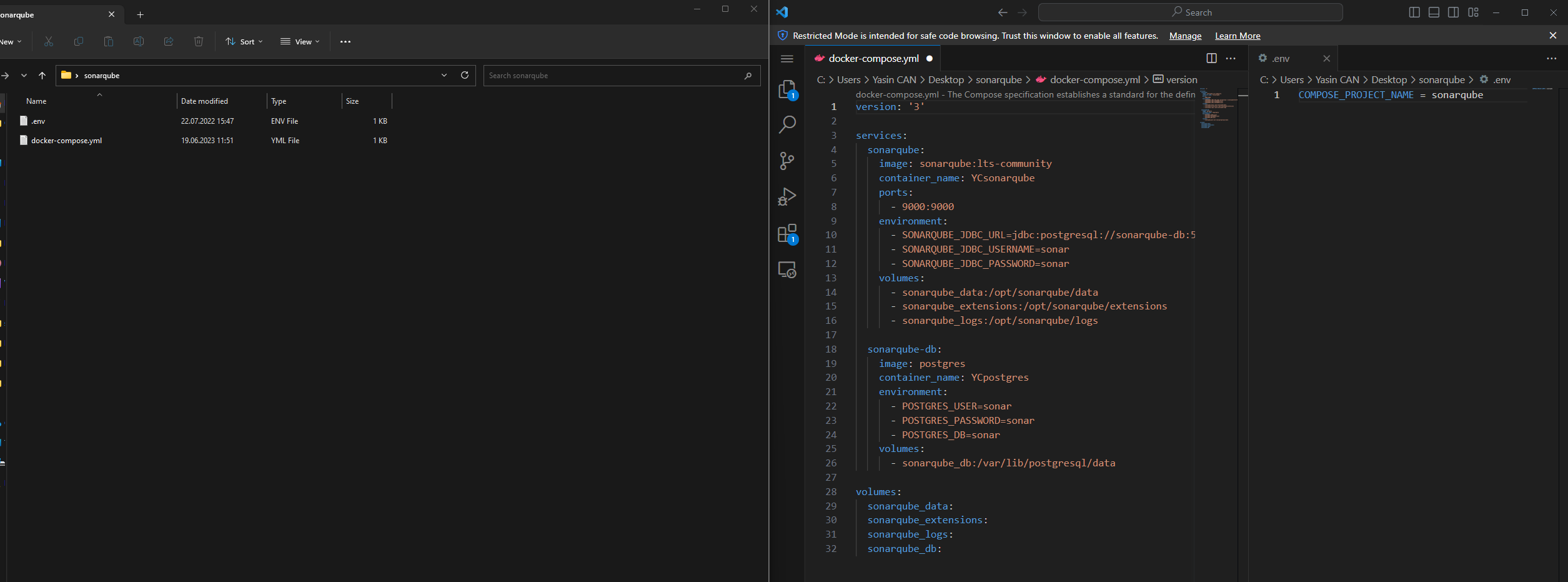This screenshot has height=582, width=1568.
Task: Open See more options in File Explorer
Action: (345, 41)
